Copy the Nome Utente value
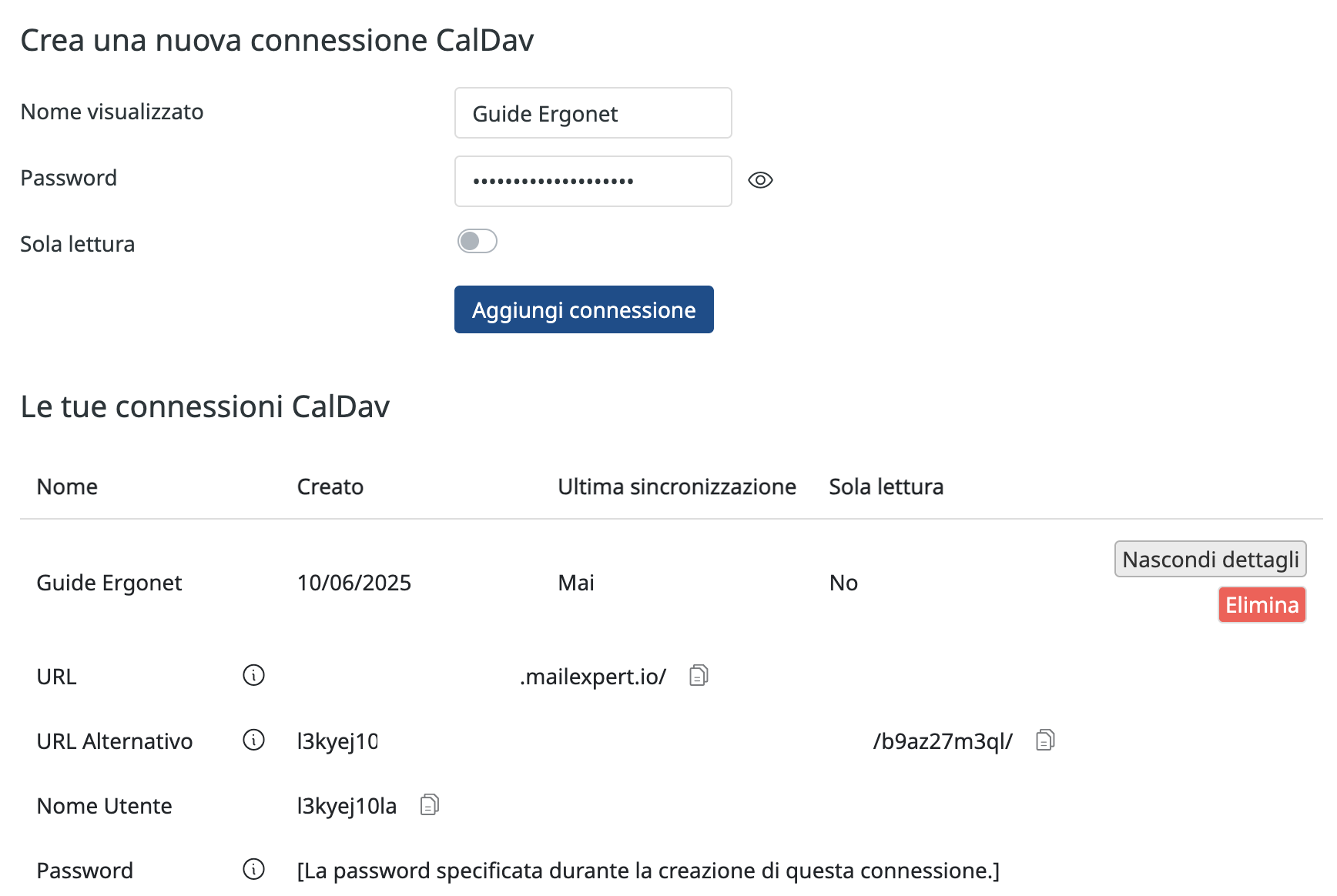 pyautogui.click(x=430, y=804)
